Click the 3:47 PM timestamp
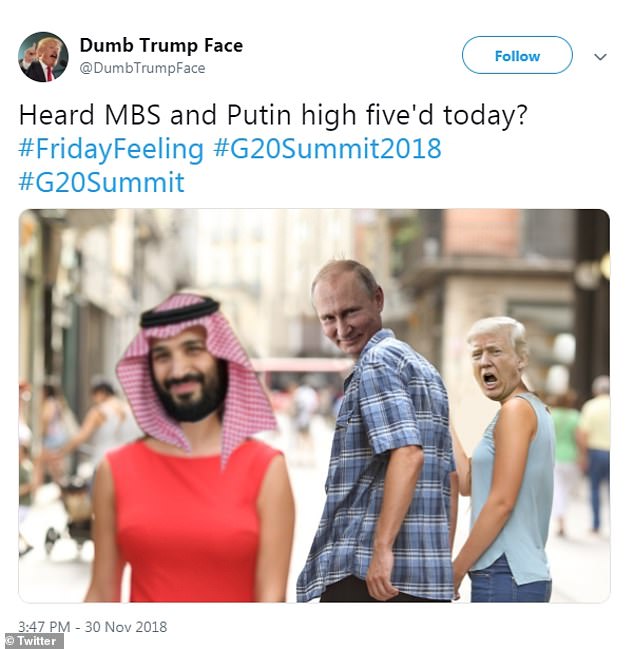The width and height of the screenshot is (634, 649). (44, 626)
